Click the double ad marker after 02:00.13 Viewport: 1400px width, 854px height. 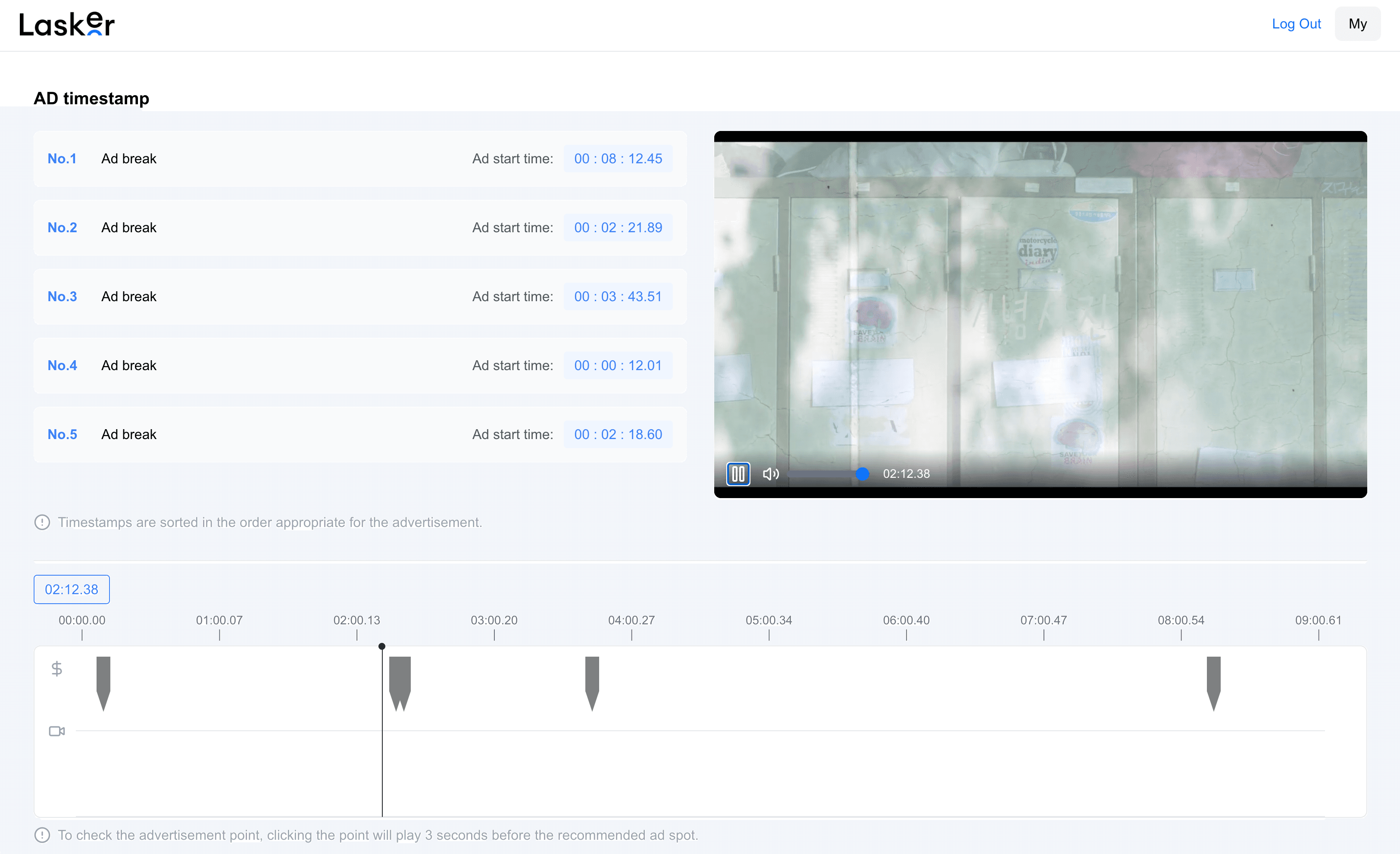click(x=400, y=683)
